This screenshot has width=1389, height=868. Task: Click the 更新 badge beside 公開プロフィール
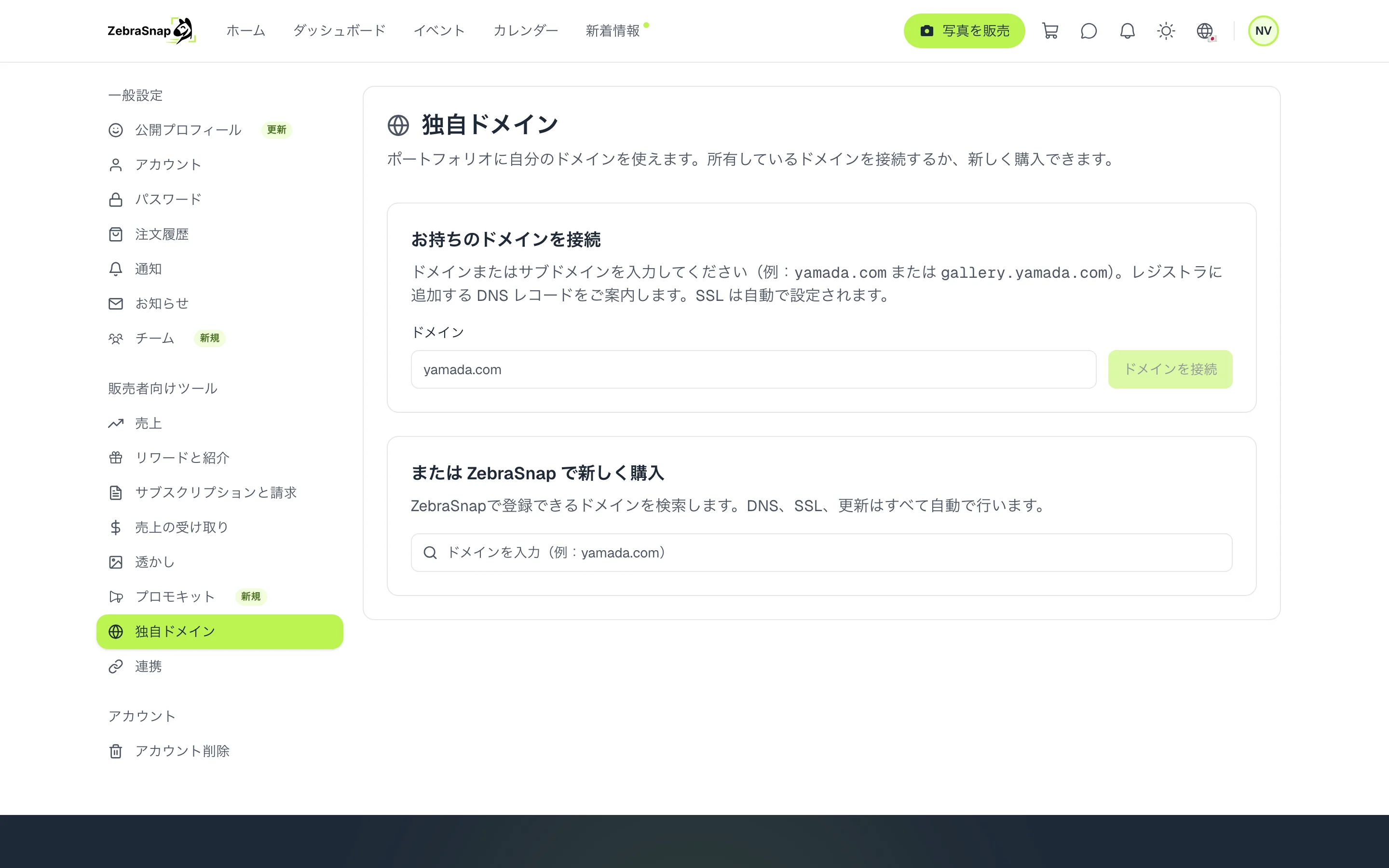pyautogui.click(x=277, y=130)
